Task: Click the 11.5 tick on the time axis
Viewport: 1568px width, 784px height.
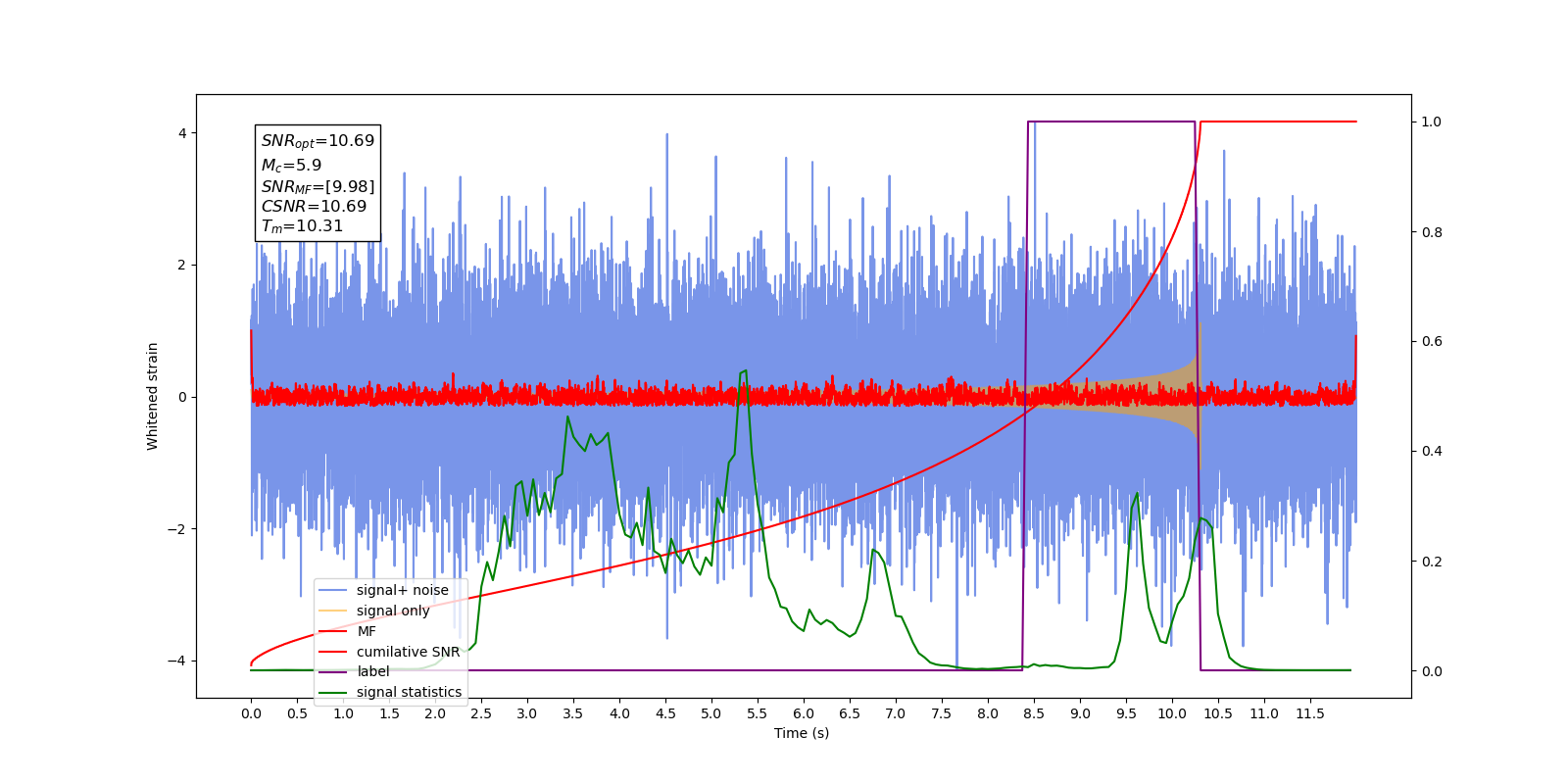Action: (1310, 713)
